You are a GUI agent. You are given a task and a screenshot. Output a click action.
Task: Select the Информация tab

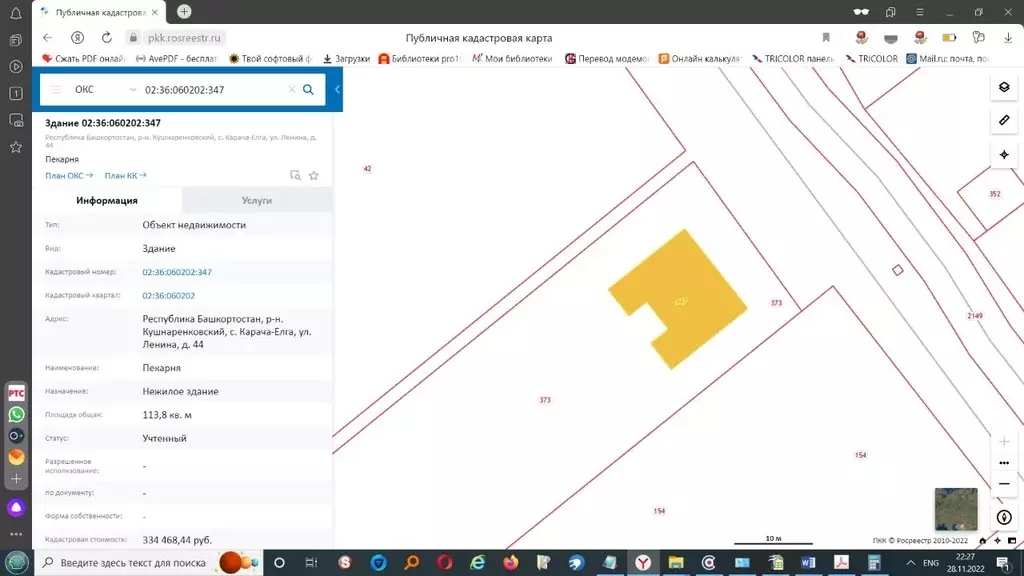(x=107, y=200)
